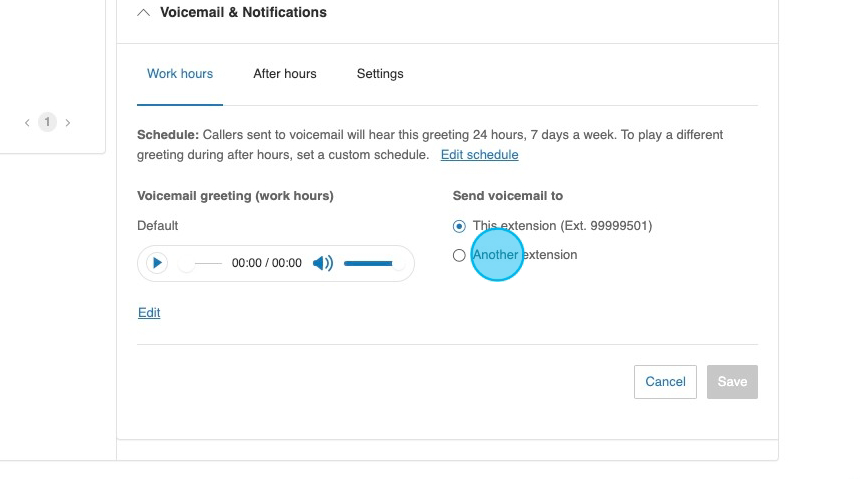Go to next page arrow

[68, 123]
